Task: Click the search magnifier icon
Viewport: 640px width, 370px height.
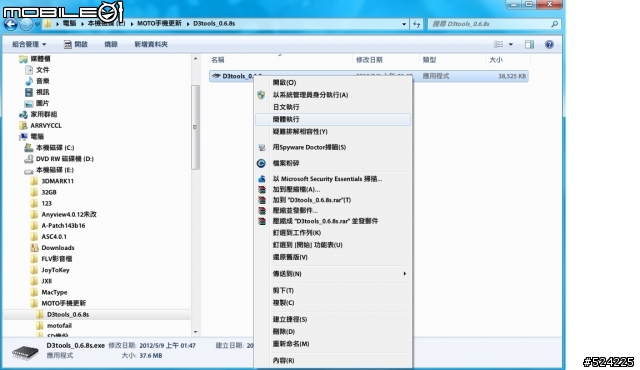Action: [x=554, y=24]
